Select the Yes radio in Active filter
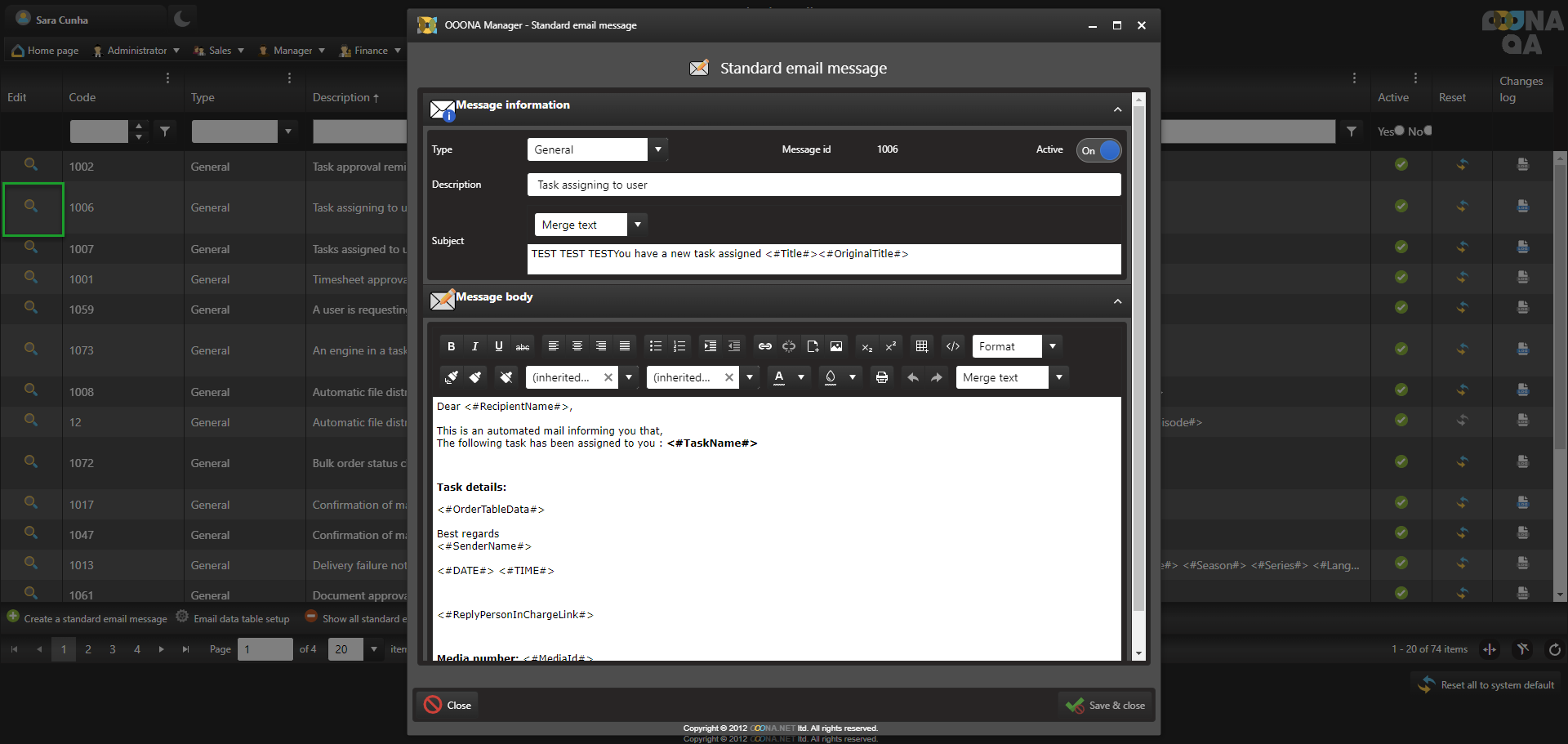This screenshot has height=744, width=1568. click(x=1399, y=131)
